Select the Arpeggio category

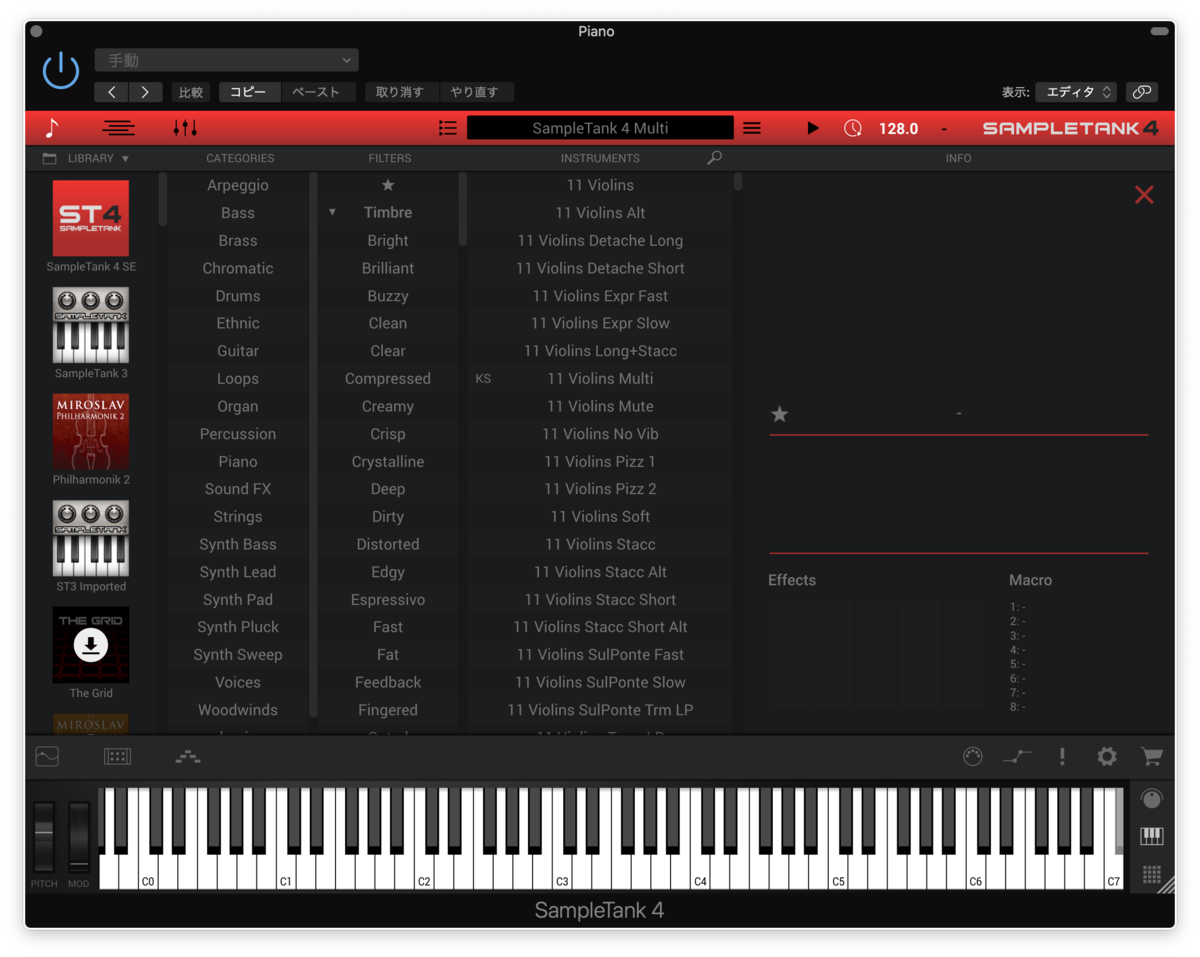tap(238, 185)
